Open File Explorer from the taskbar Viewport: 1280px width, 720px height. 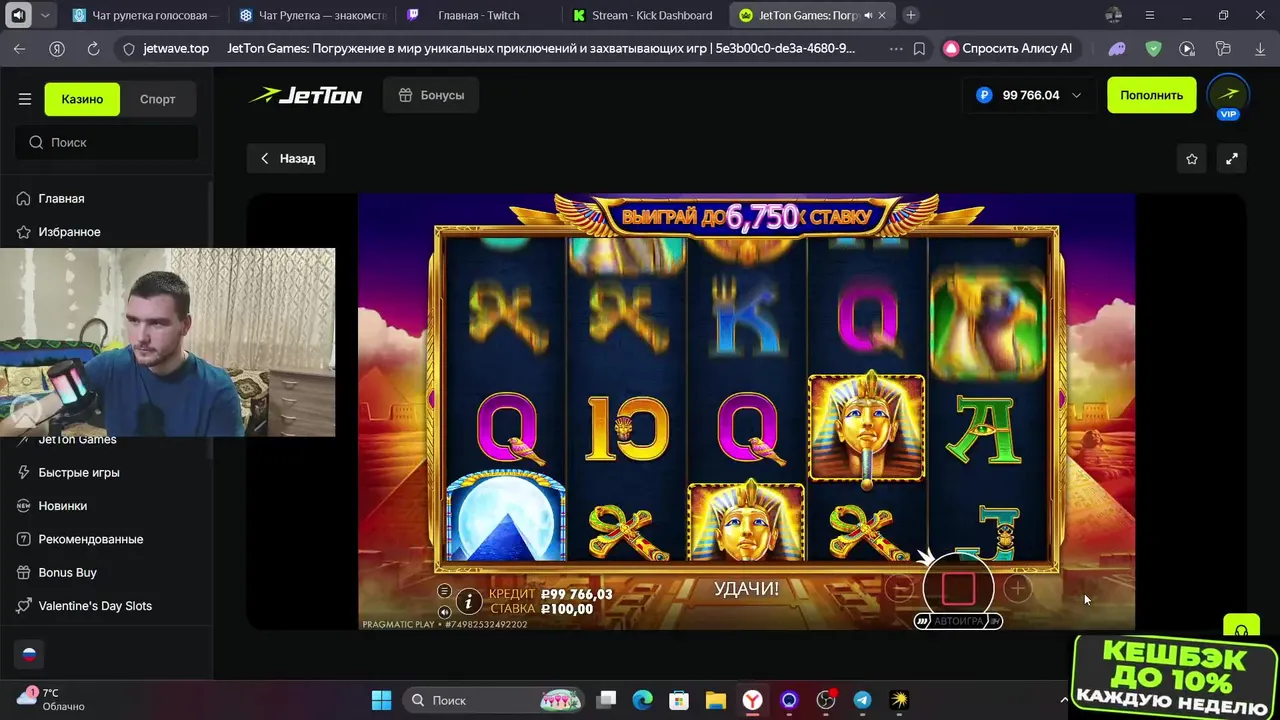pos(715,700)
